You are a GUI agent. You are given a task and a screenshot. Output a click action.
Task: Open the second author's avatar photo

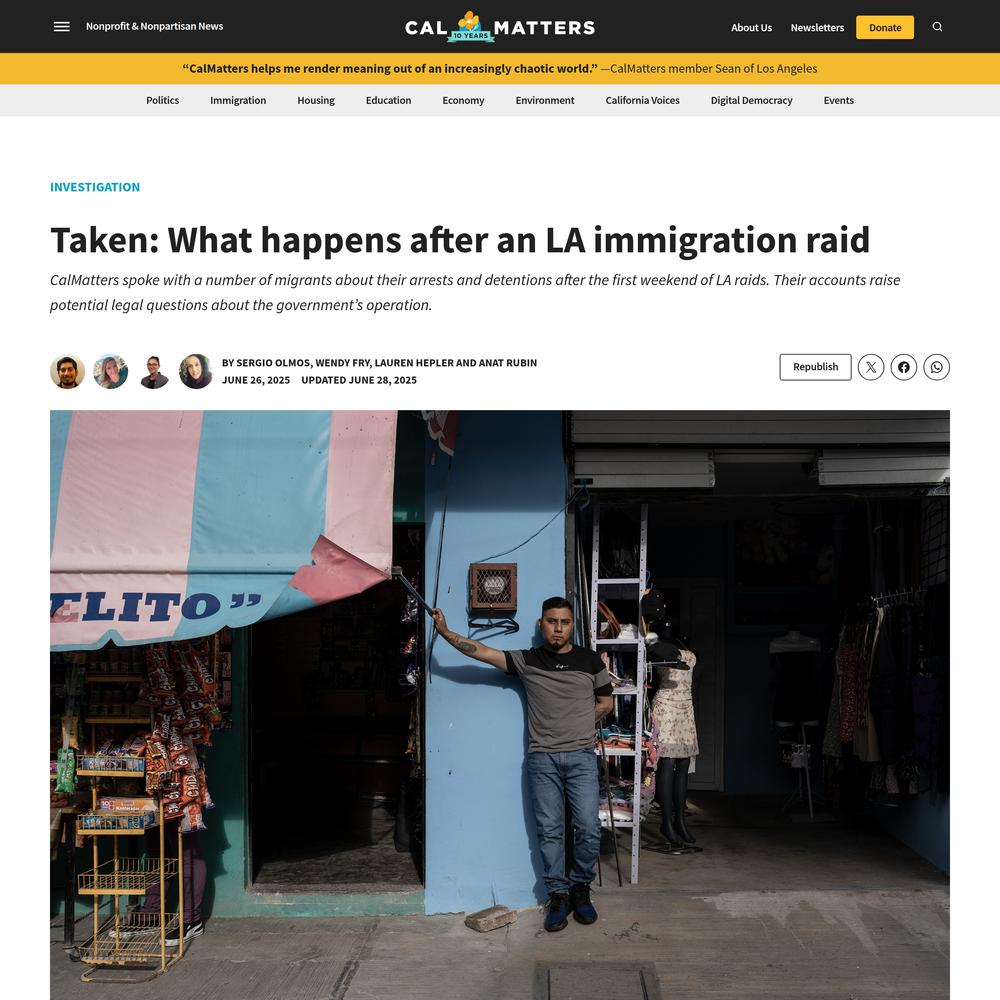(x=111, y=371)
